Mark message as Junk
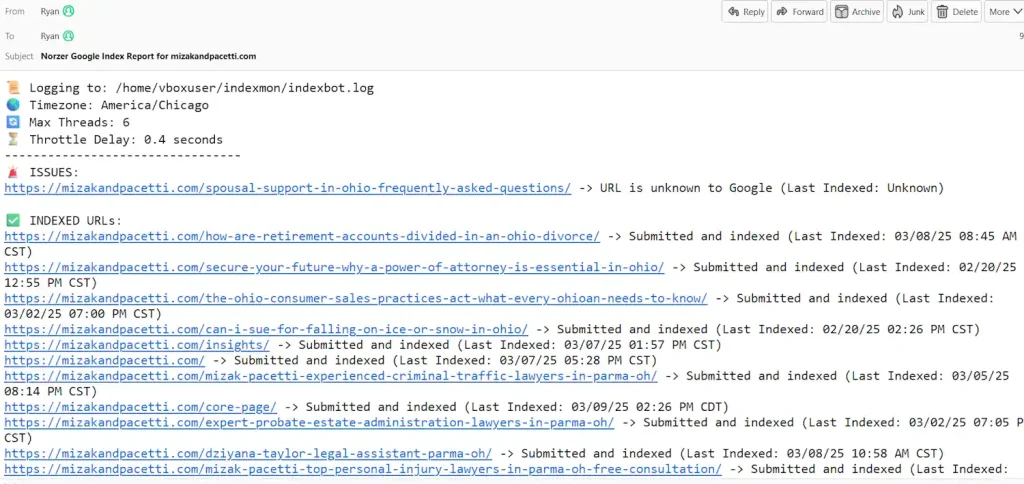Screen dimensions: 1024x484 point(908,12)
